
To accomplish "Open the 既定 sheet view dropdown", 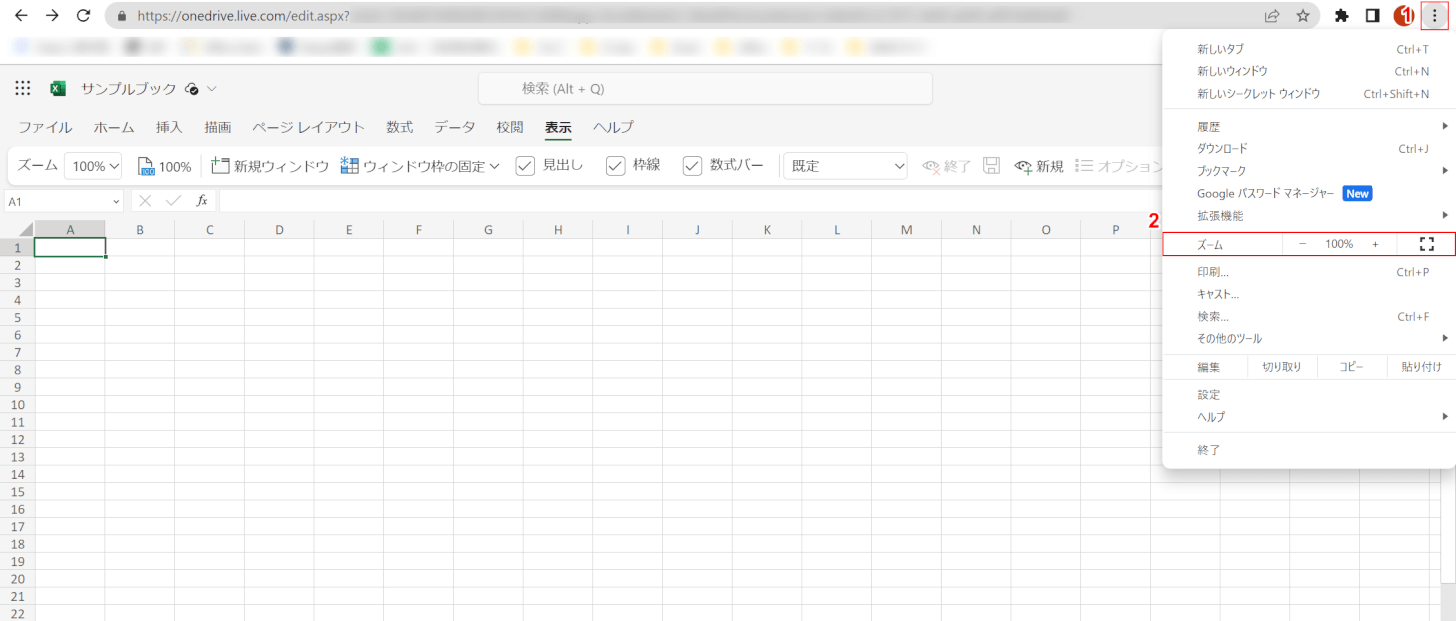I will 845,166.
